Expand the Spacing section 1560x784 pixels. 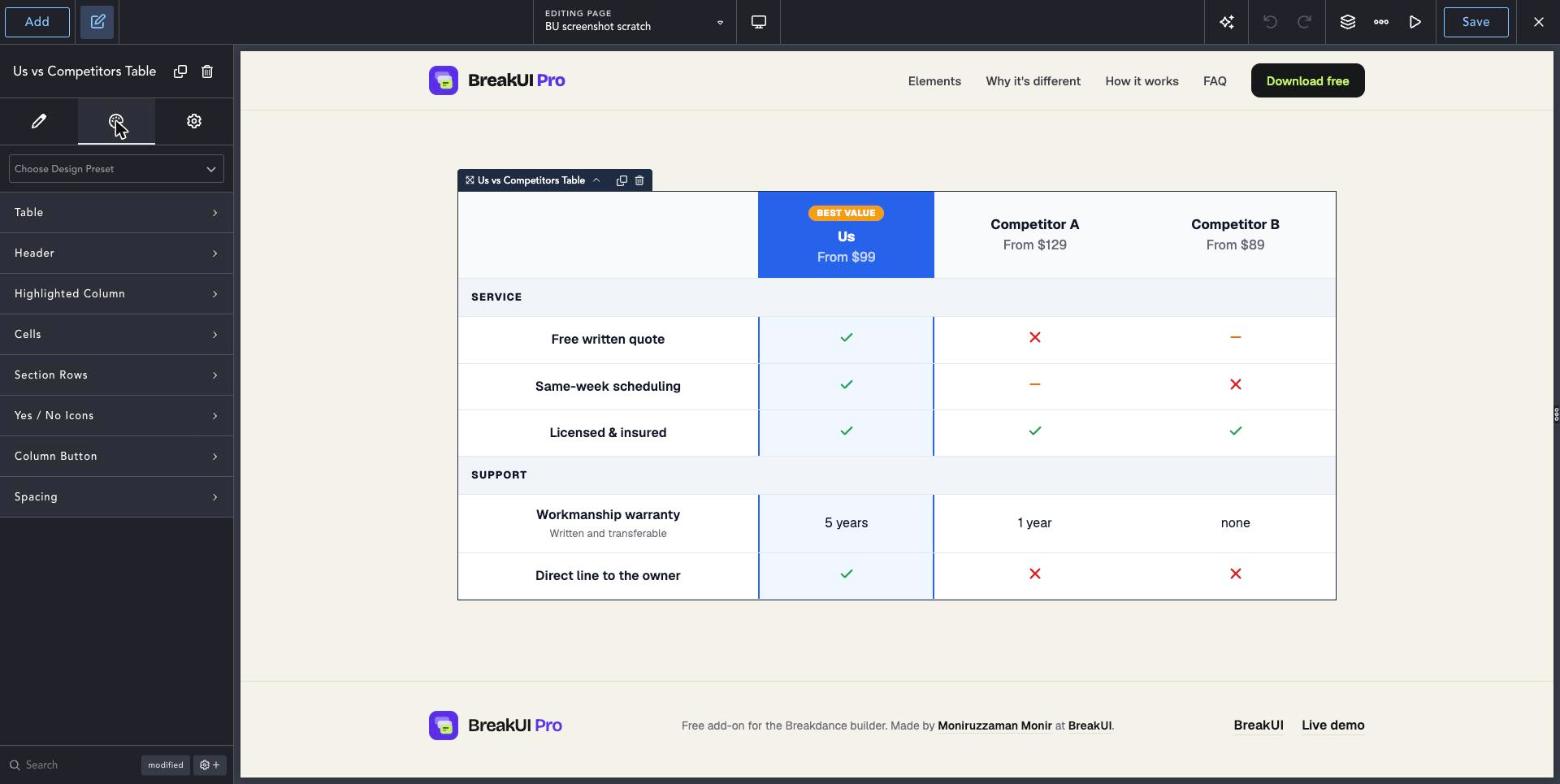click(116, 497)
